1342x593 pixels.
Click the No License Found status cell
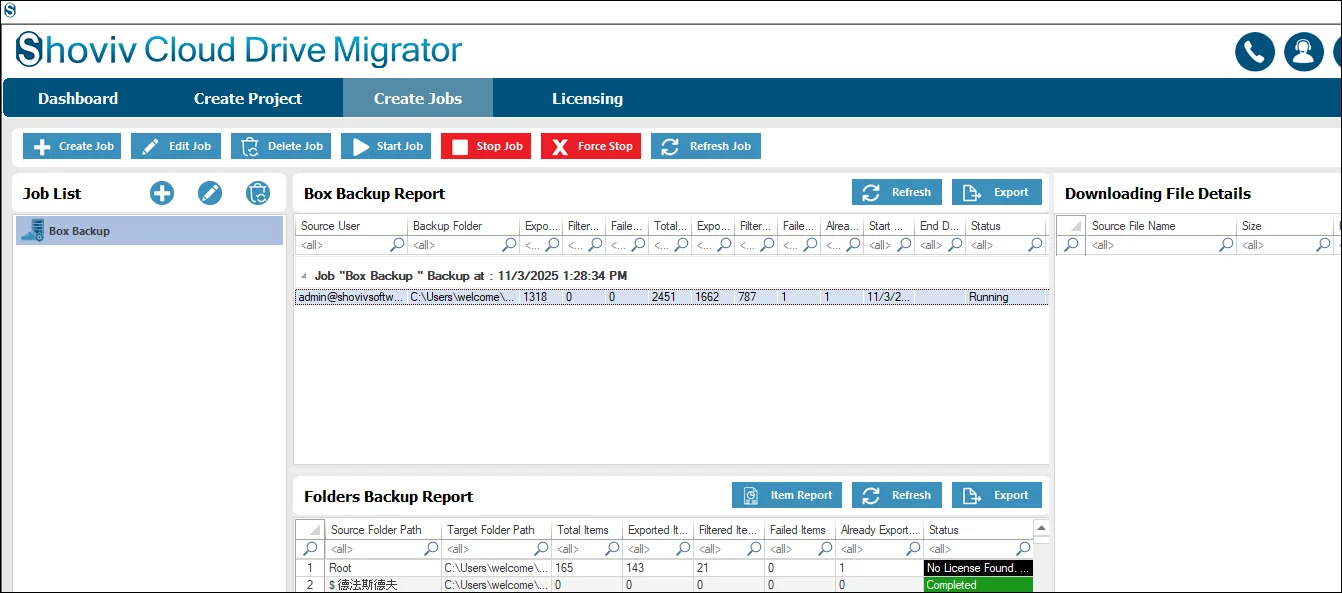pos(978,568)
